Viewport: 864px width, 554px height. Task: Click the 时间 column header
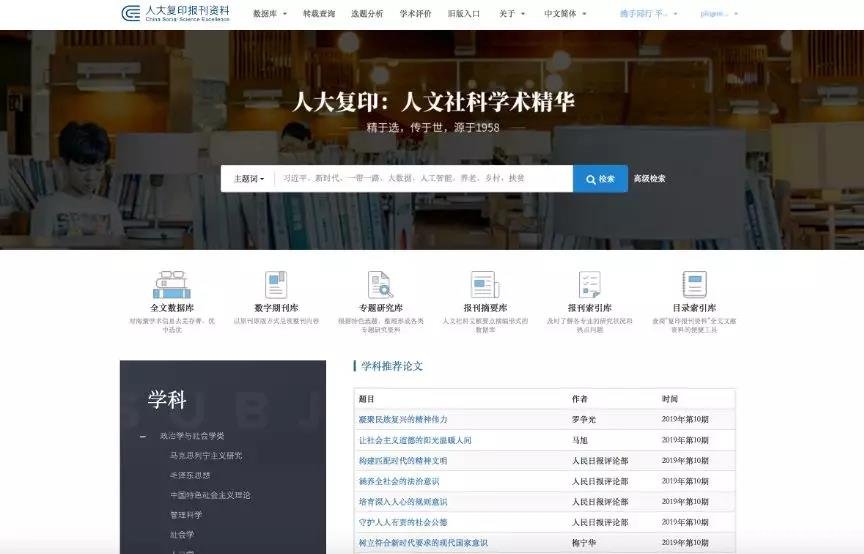tap(670, 399)
